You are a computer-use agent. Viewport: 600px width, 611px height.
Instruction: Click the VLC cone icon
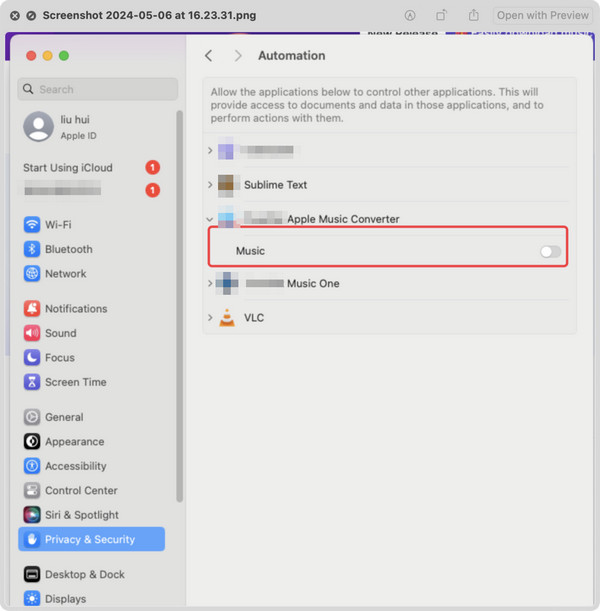point(227,318)
